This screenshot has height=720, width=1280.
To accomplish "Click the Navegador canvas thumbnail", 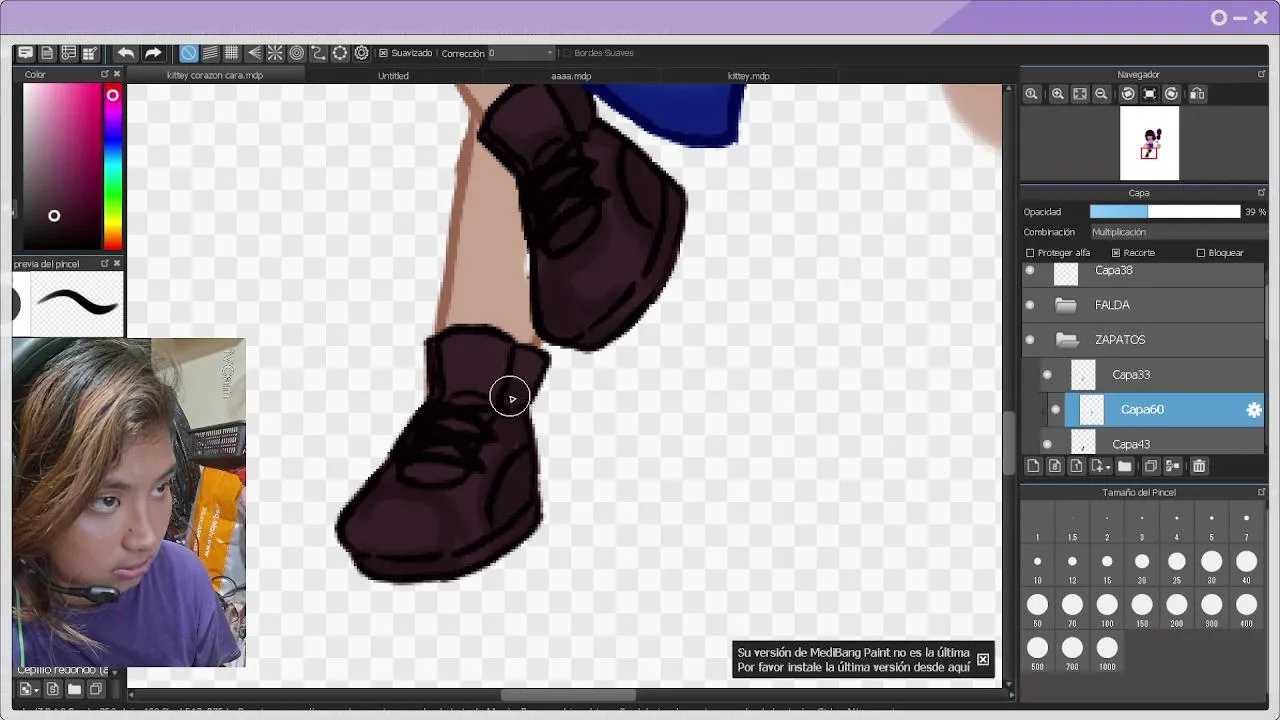I will point(1149,144).
